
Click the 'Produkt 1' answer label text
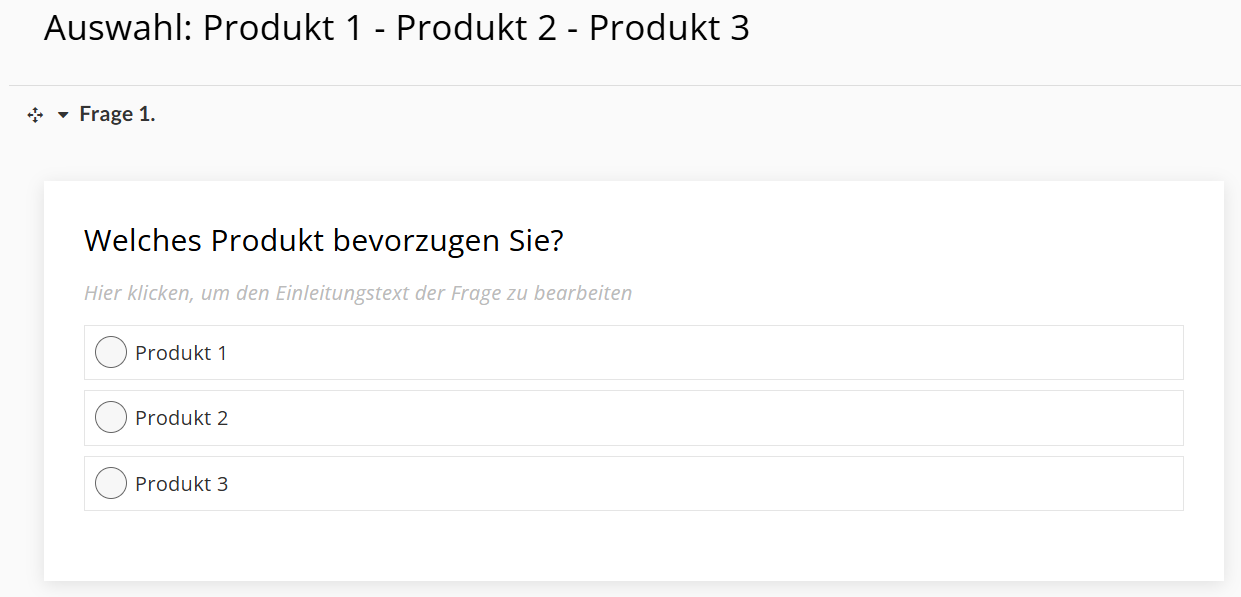[x=181, y=353]
